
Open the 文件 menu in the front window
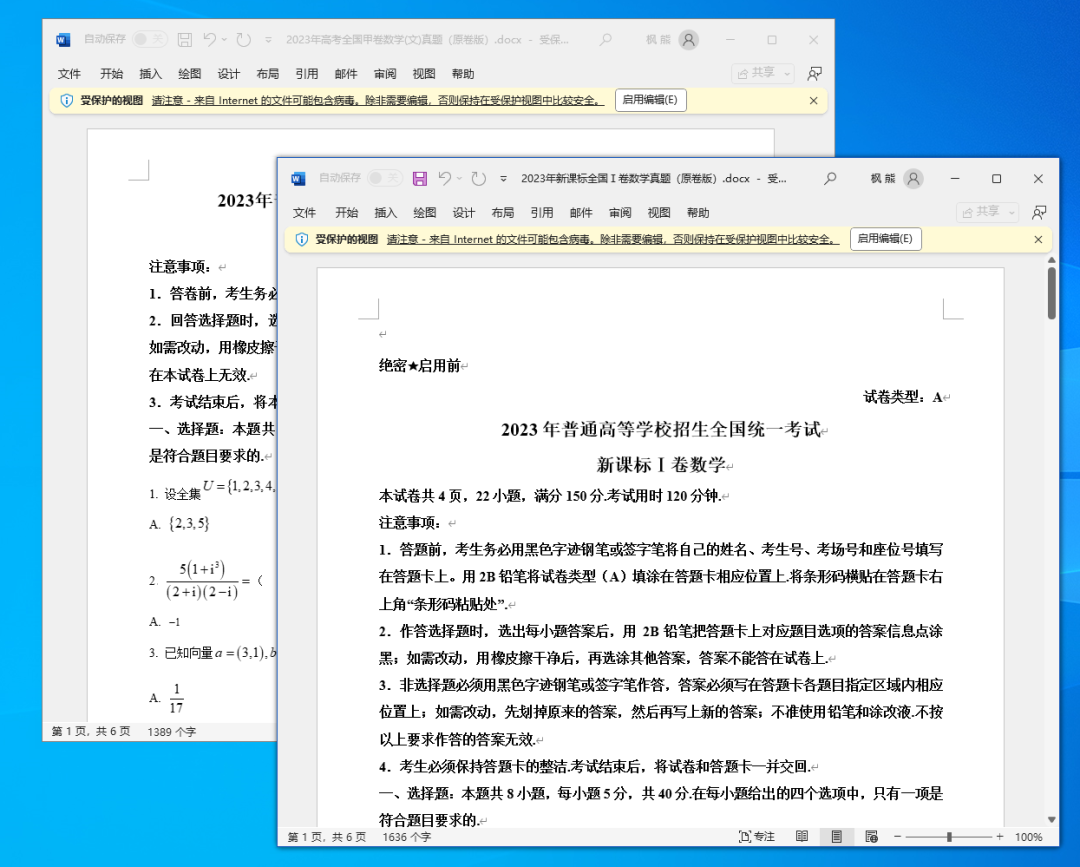tap(304, 213)
